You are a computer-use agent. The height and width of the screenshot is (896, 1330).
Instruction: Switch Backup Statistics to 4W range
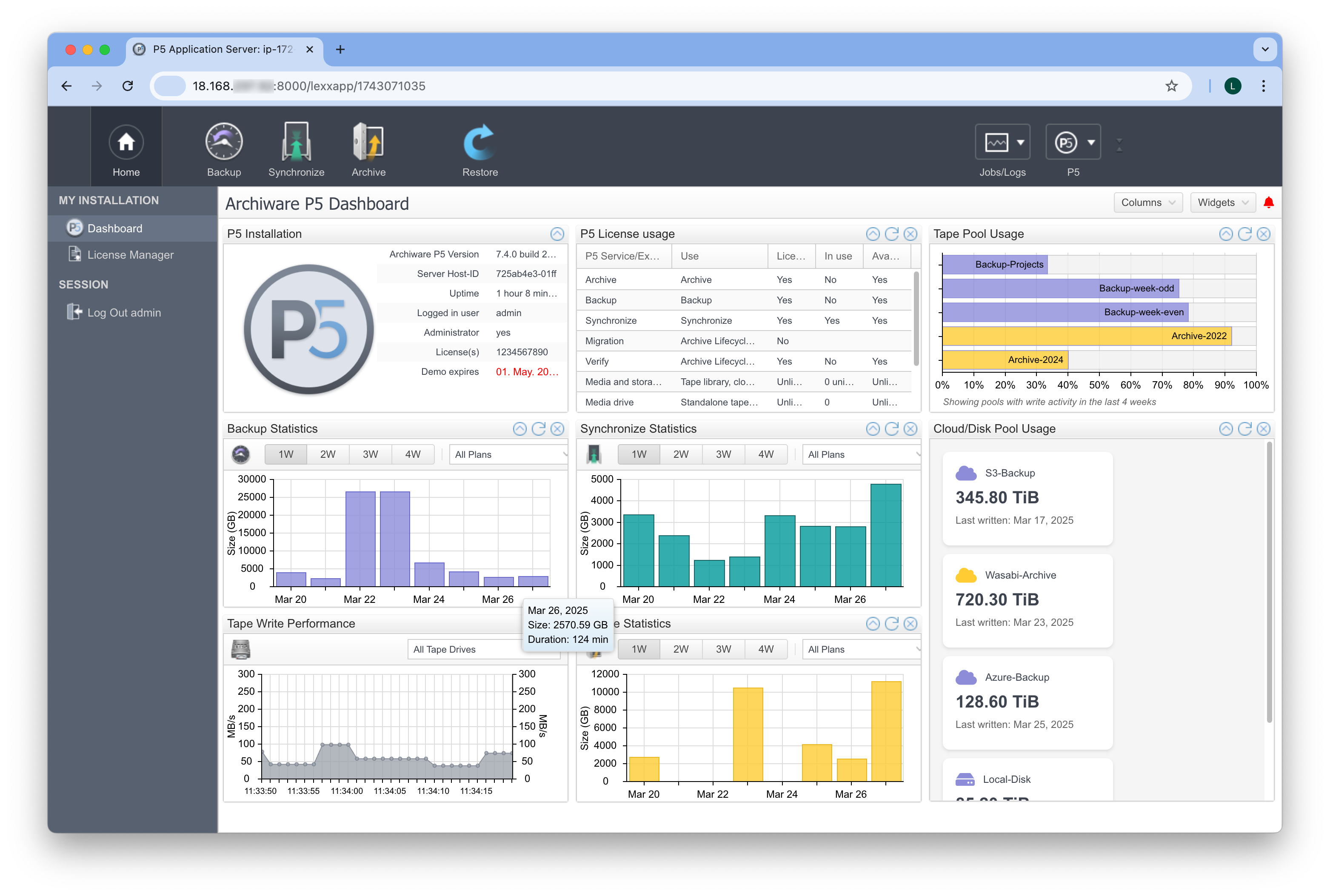(x=412, y=454)
